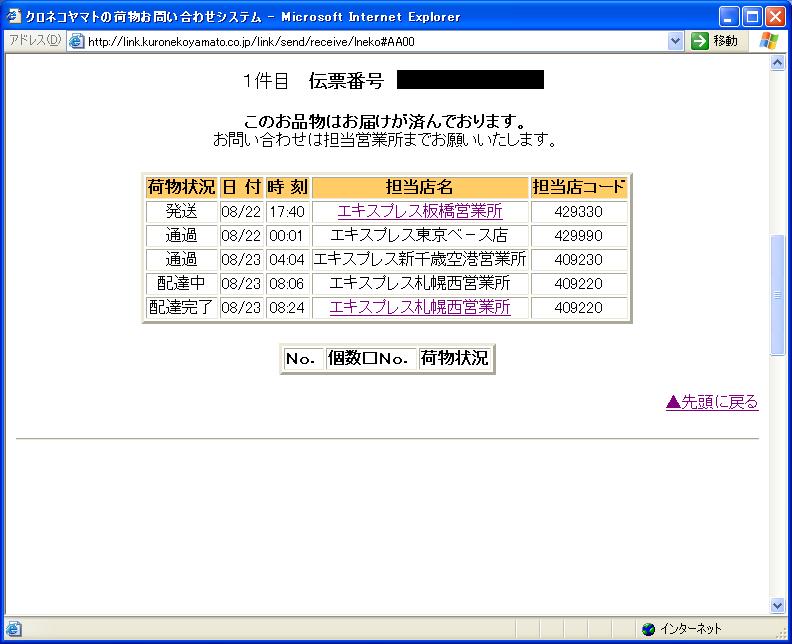Click the 日 付 column header
This screenshot has height=644, width=792.
tap(241, 187)
